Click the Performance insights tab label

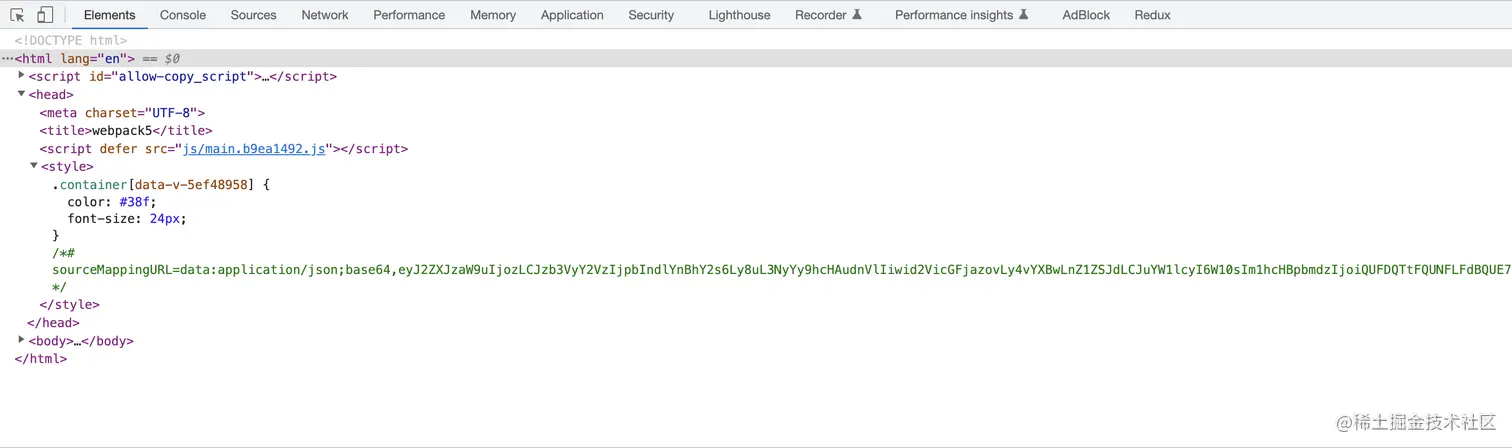point(954,15)
